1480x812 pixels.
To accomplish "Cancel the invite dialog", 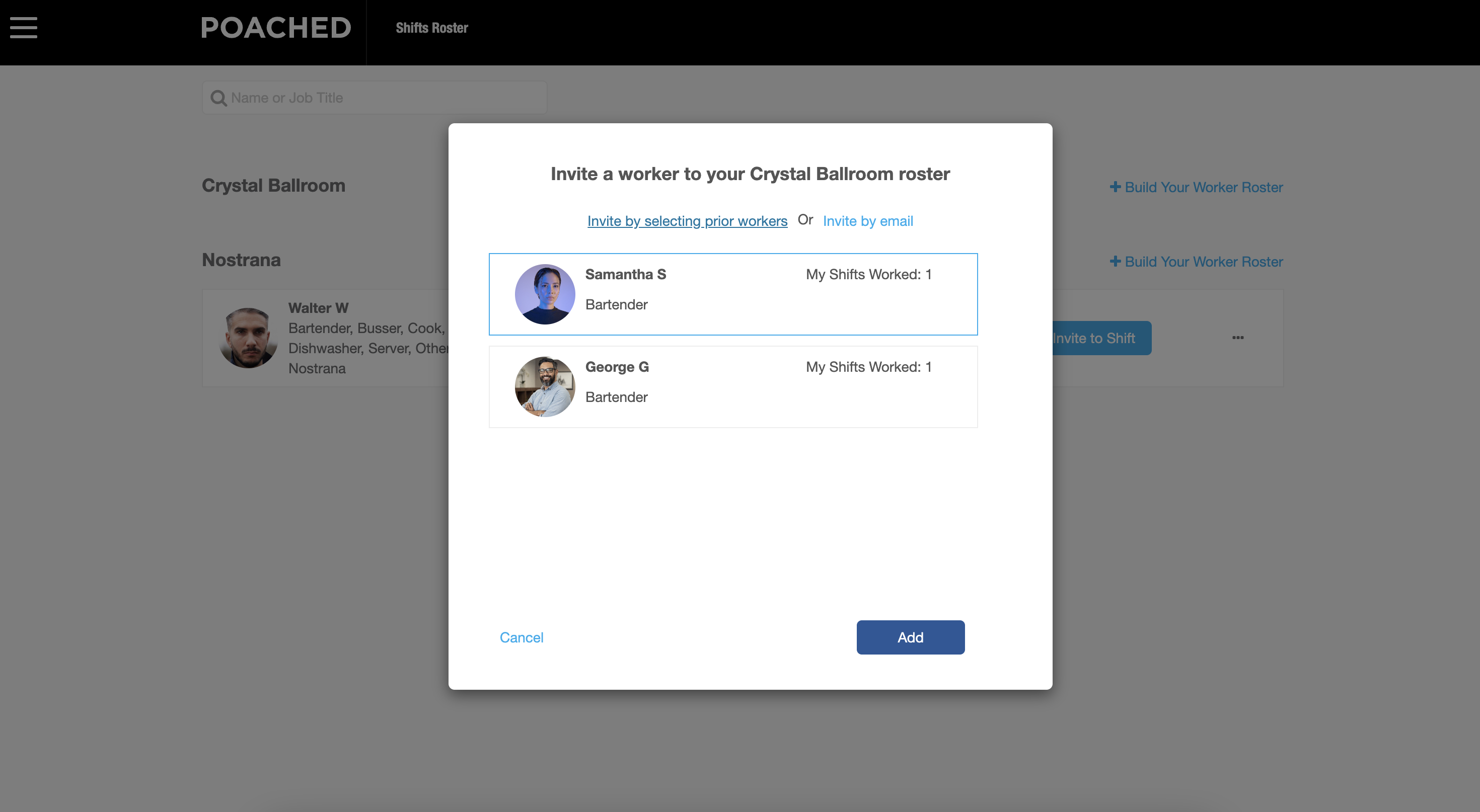I will (x=521, y=637).
